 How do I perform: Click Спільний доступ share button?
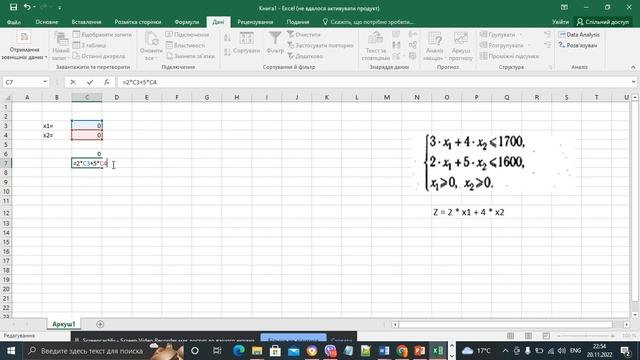(603, 22)
